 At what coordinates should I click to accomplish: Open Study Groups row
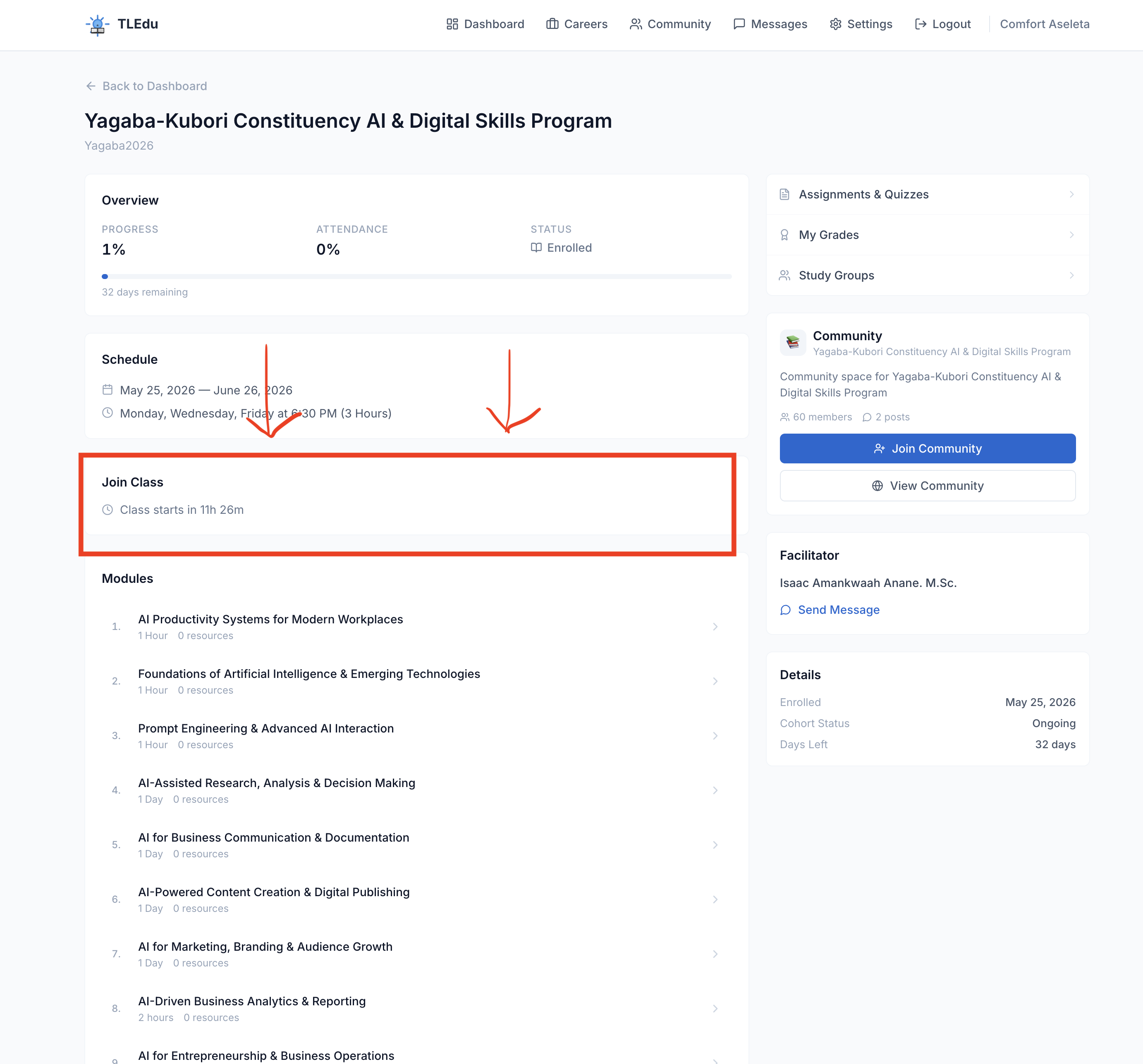928,275
